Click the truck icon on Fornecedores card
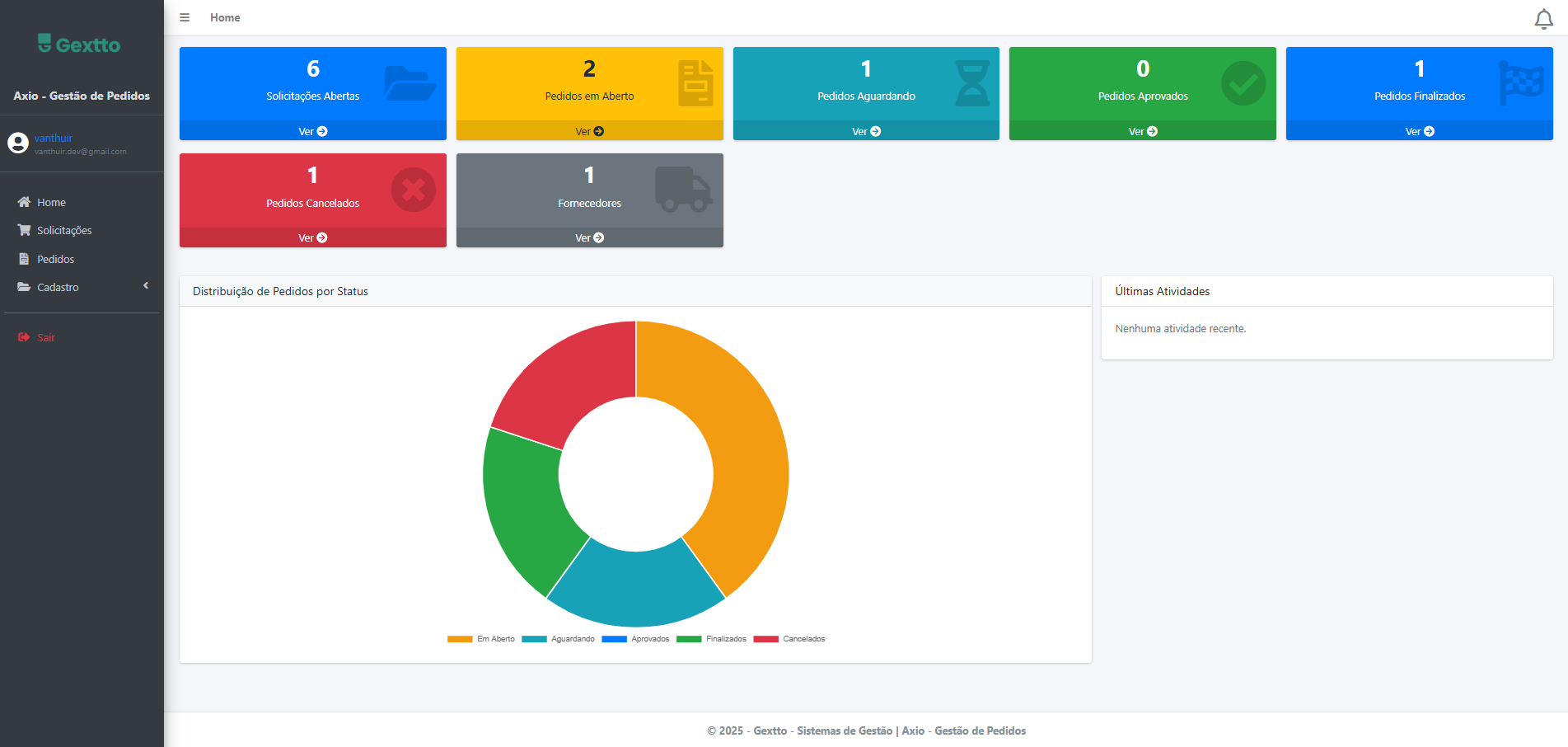1568x747 pixels. pyautogui.click(x=683, y=190)
